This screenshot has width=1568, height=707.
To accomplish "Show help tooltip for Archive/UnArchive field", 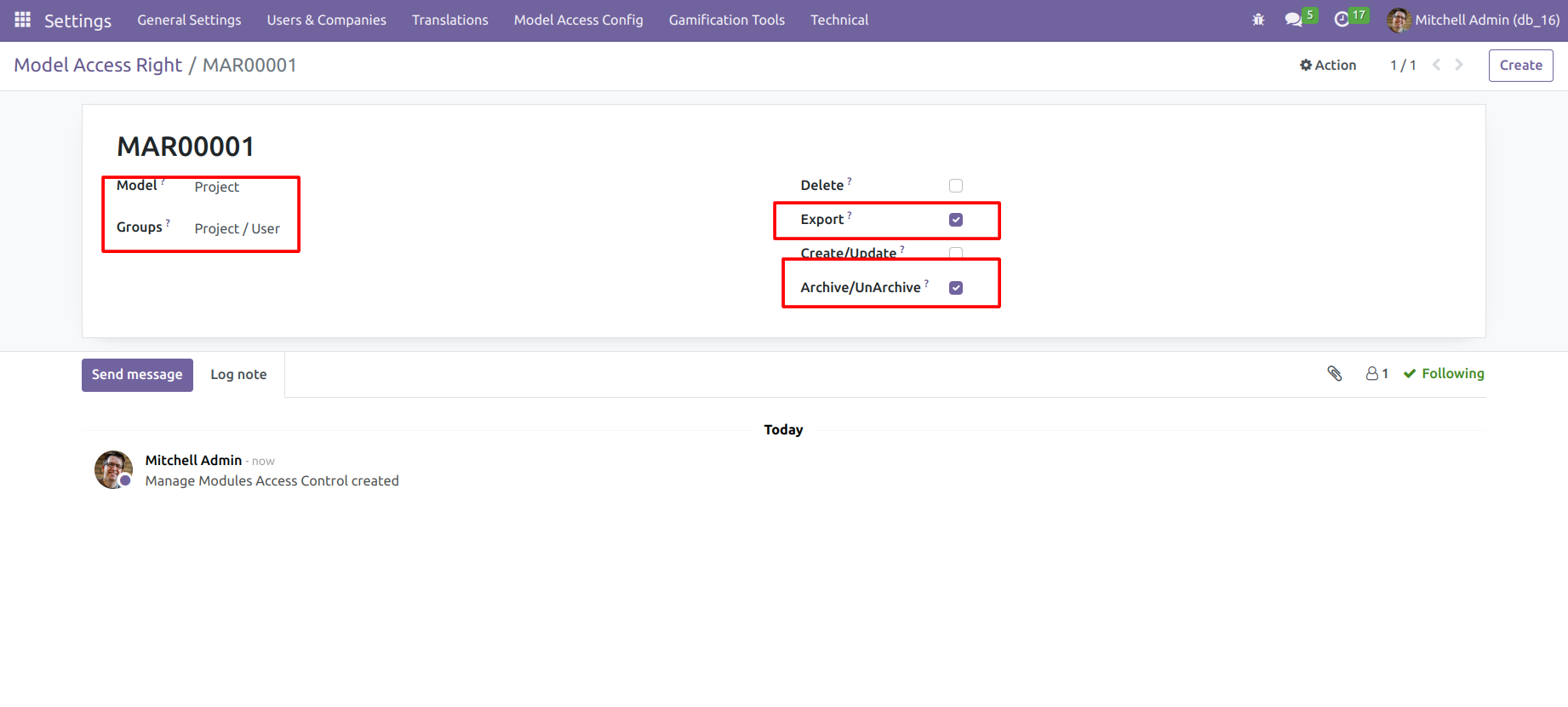I will click(927, 283).
